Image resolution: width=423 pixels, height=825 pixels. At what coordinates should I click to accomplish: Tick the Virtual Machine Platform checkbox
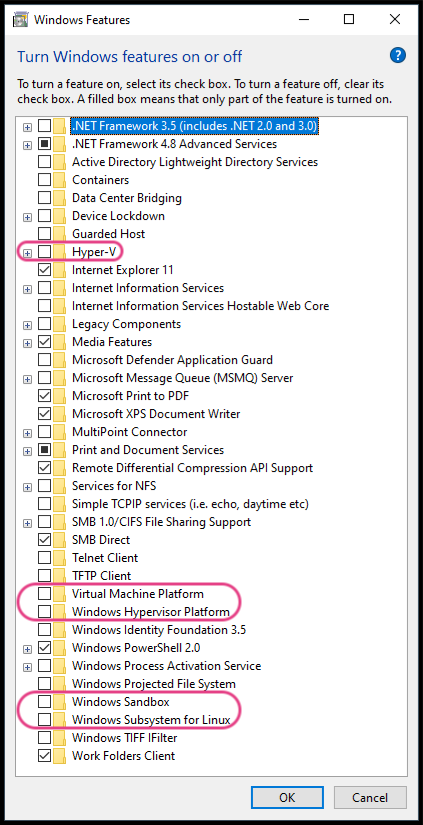(x=45, y=594)
